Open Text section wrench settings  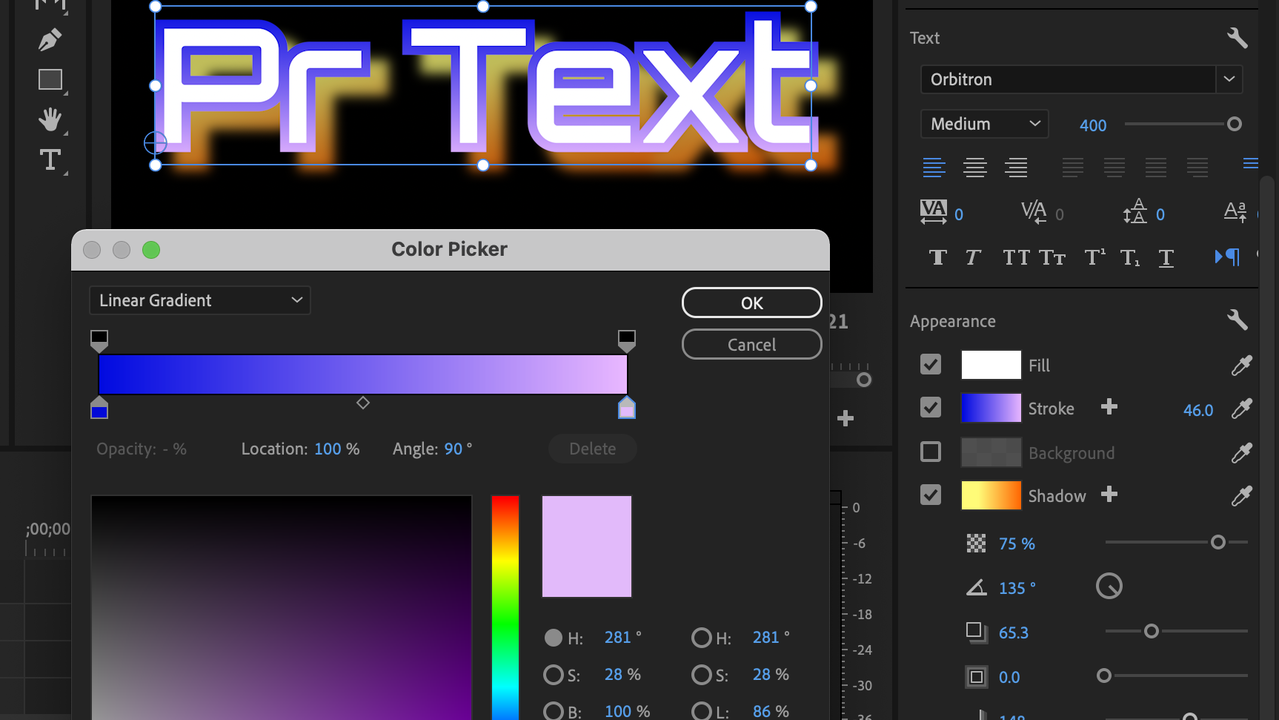pos(1237,38)
